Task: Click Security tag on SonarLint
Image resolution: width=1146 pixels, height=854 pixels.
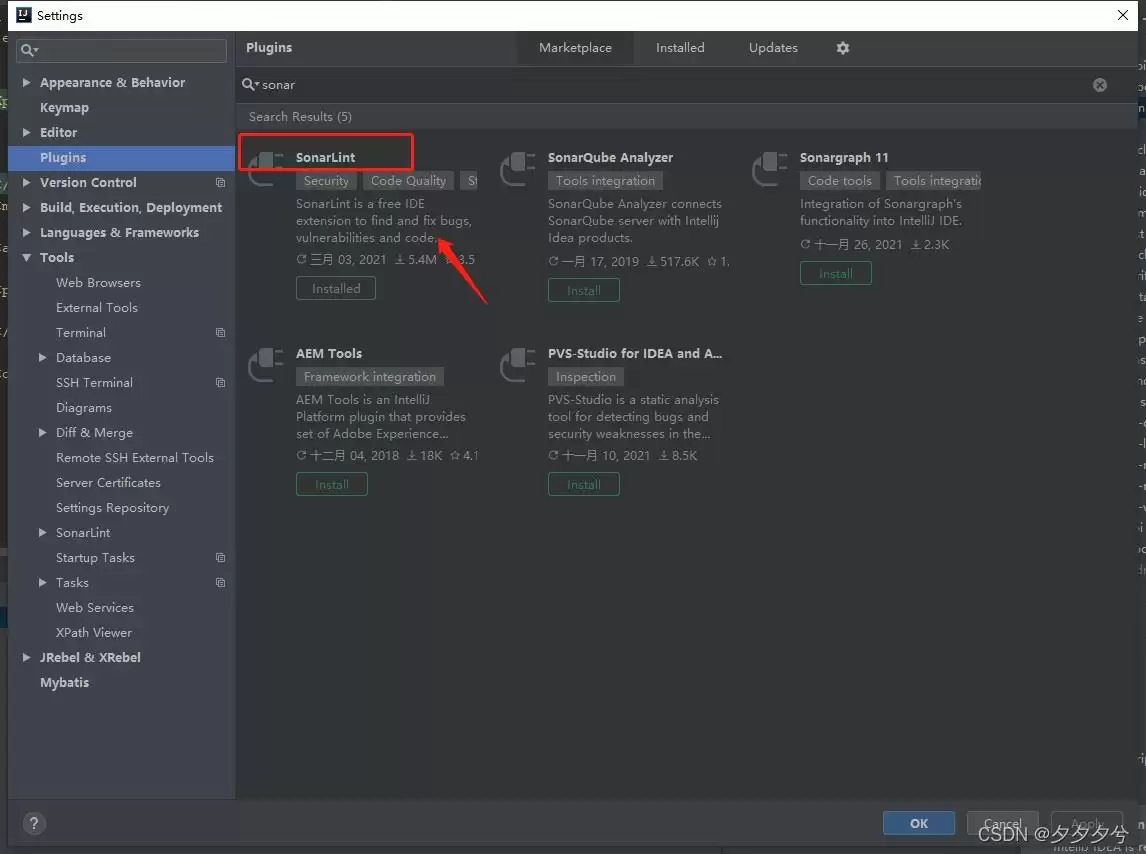Action: pos(326,181)
